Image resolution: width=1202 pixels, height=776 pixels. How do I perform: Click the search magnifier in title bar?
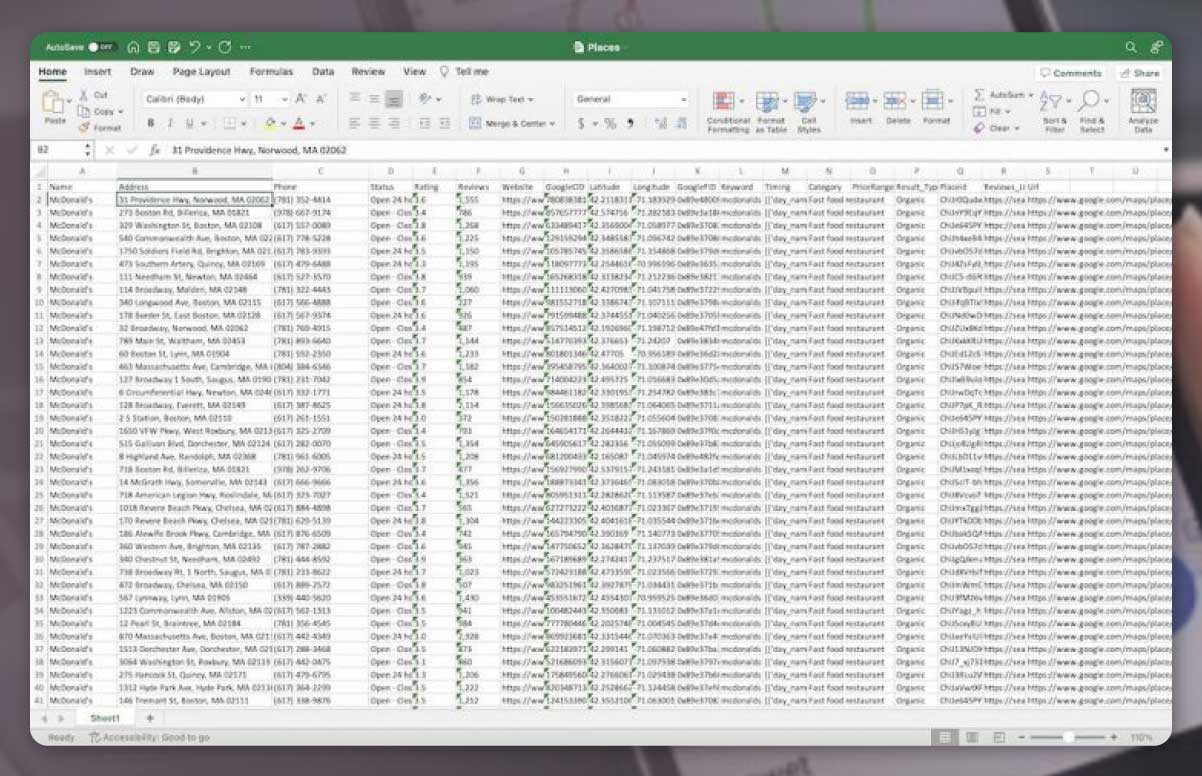point(1131,47)
